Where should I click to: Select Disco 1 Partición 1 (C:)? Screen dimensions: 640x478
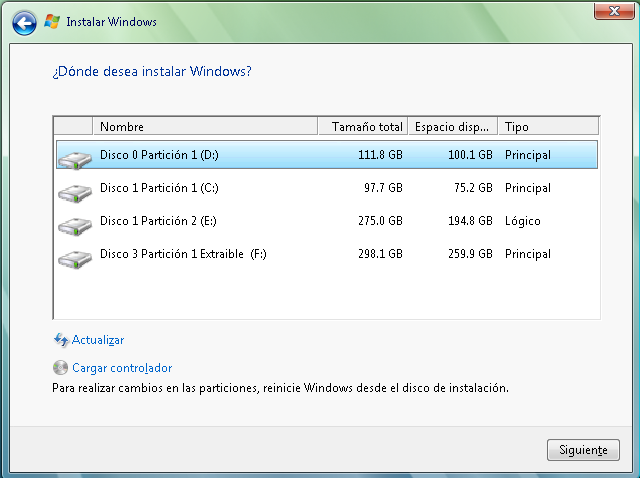(327, 188)
